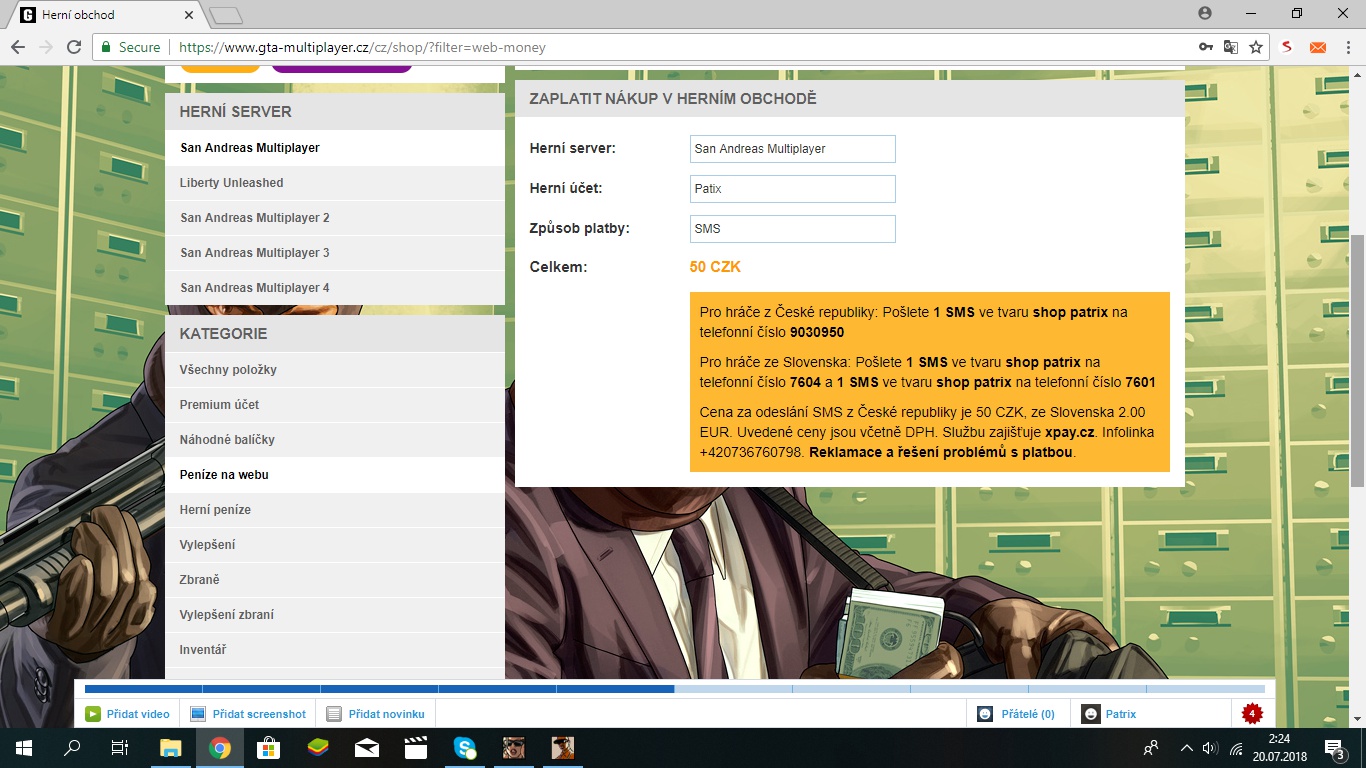
Task: Click Přidat screenshot button
Action: point(248,714)
